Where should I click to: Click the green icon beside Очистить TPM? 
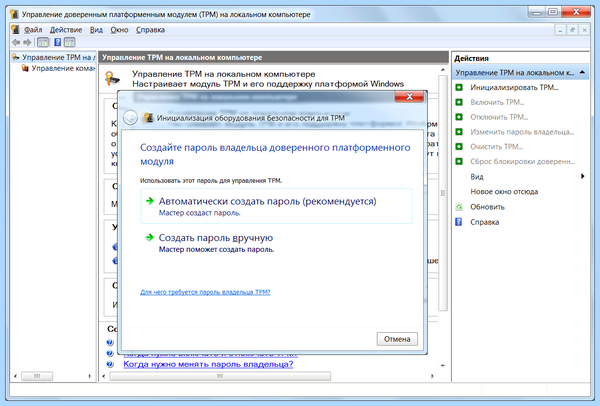(459, 147)
